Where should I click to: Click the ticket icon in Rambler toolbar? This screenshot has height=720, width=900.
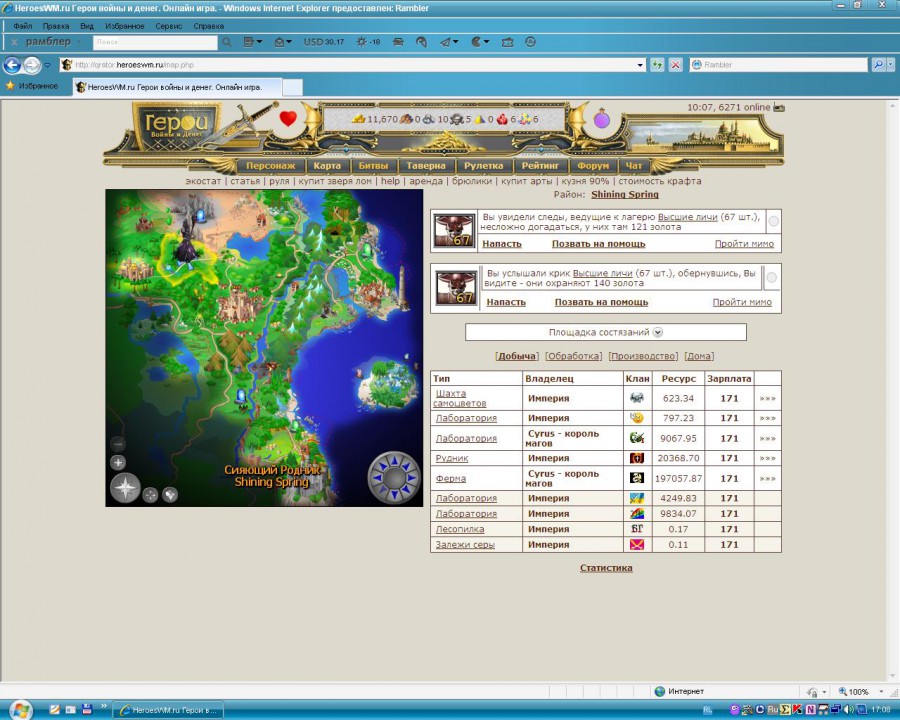pos(507,42)
